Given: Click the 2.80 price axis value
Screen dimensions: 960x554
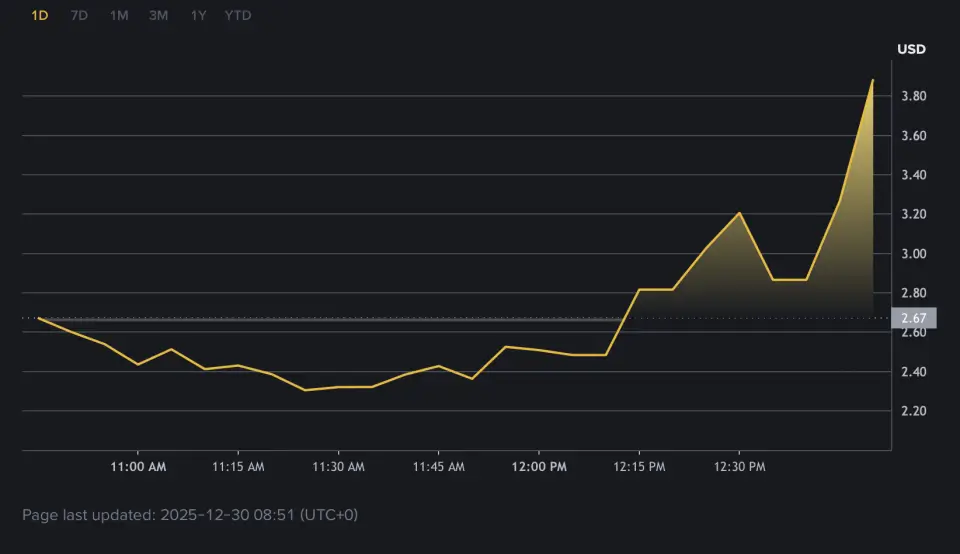Looking at the screenshot, I should [x=913, y=293].
